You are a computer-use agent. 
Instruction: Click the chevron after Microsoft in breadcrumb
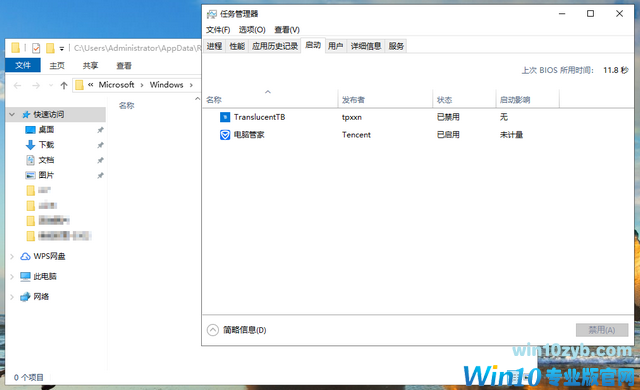click(142, 85)
